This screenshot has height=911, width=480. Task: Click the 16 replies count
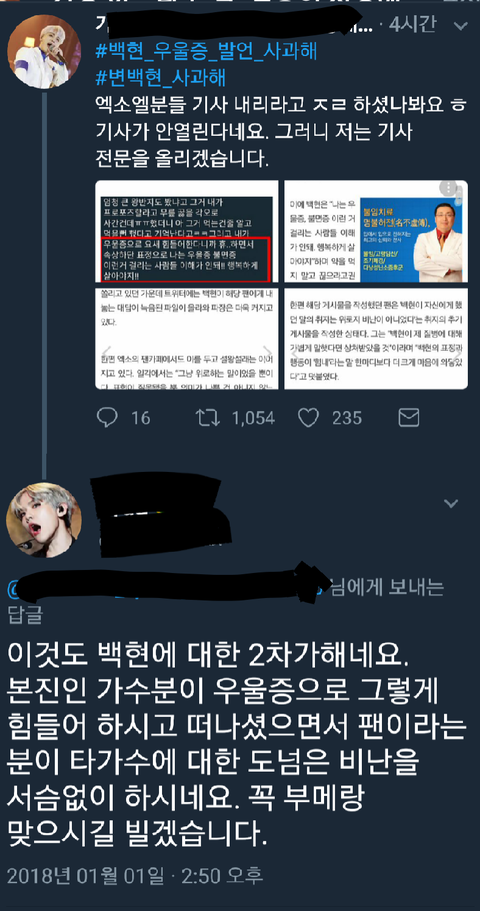[140, 417]
